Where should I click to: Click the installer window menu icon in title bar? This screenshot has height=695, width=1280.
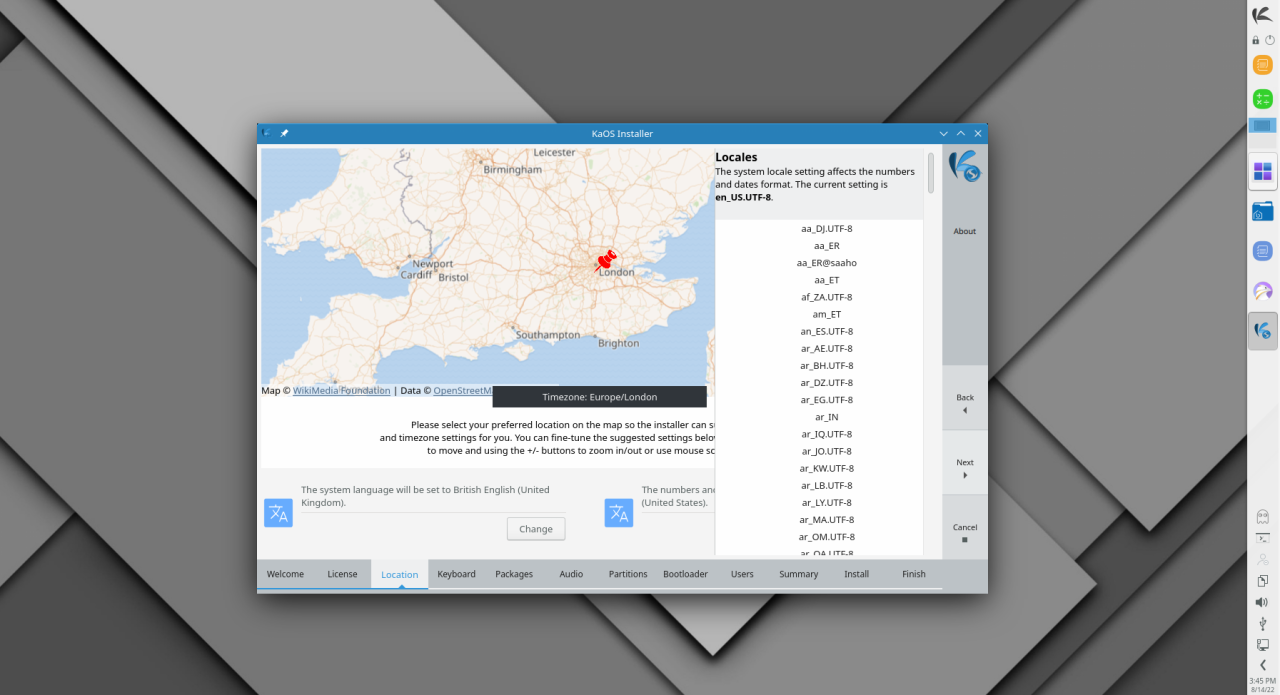(x=266, y=133)
